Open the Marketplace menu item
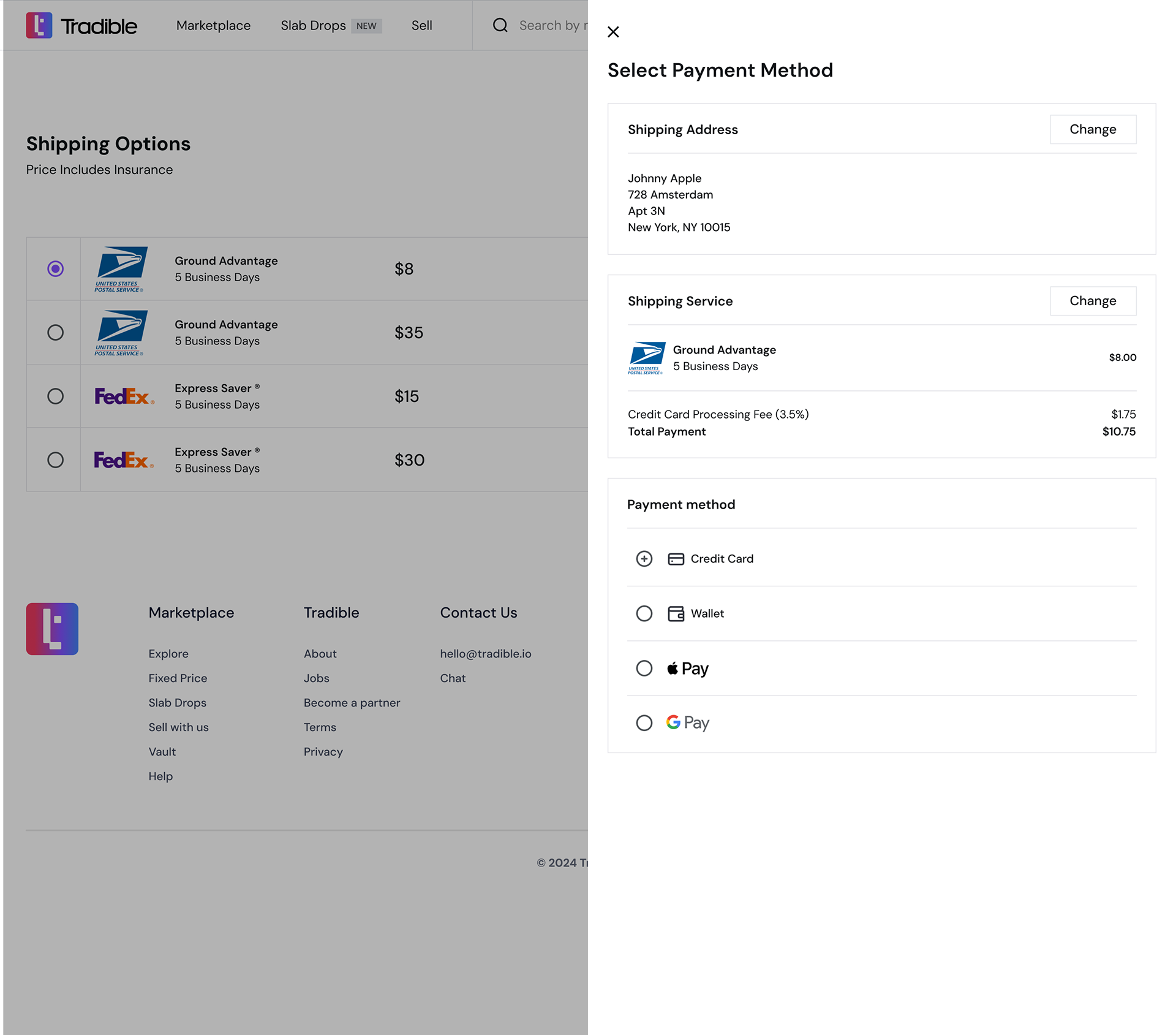The image size is (1176, 1035). point(213,26)
